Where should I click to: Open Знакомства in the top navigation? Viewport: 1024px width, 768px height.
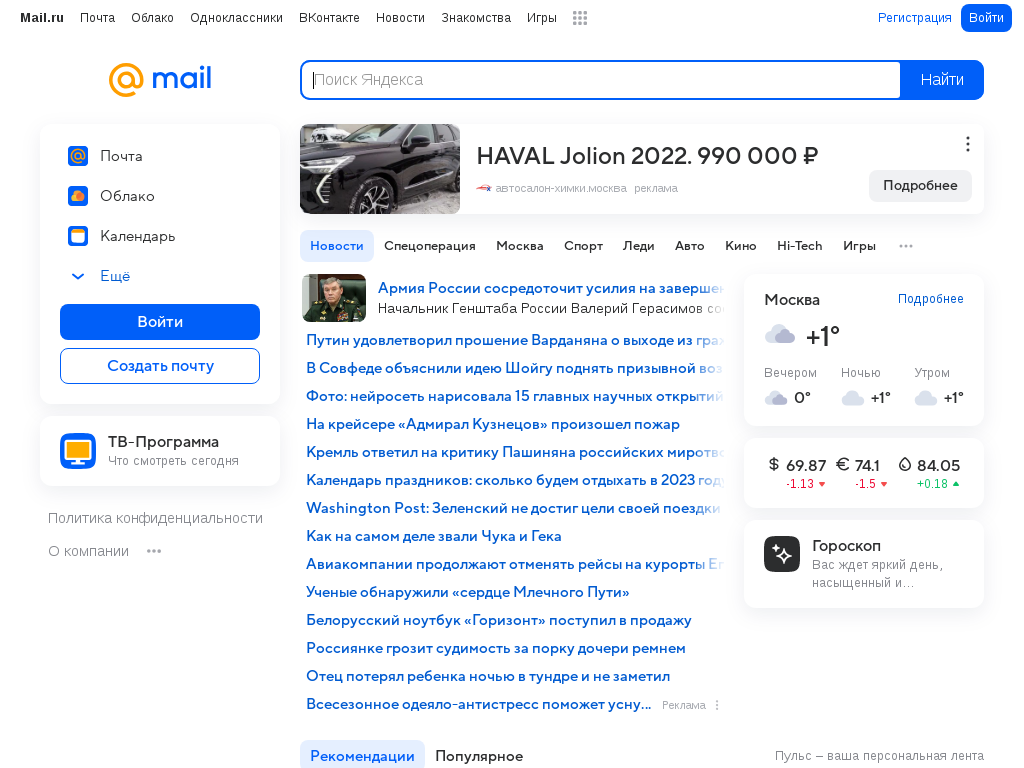click(476, 18)
